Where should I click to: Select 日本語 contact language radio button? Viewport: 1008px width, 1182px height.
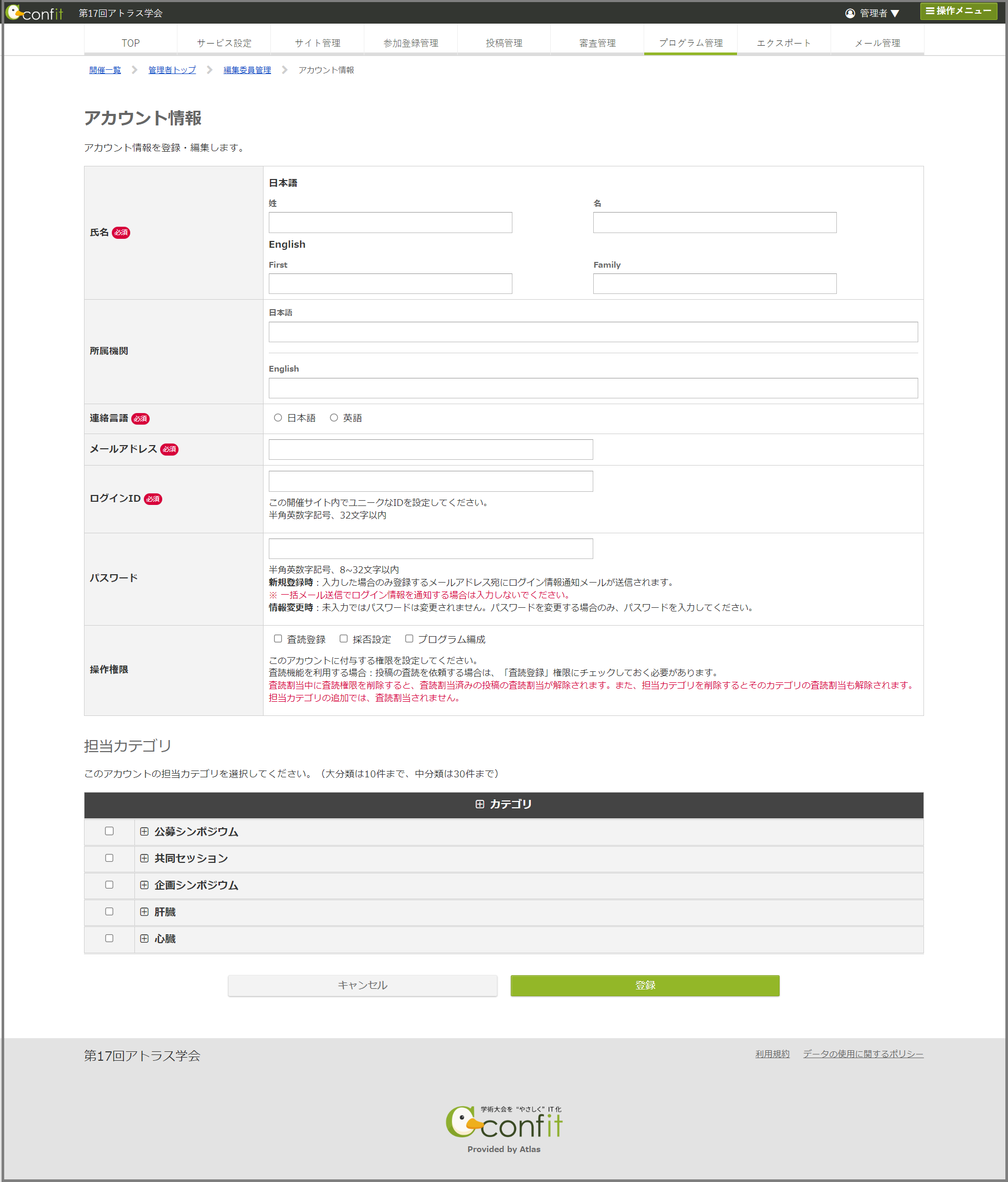pyautogui.click(x=278, y=418)
